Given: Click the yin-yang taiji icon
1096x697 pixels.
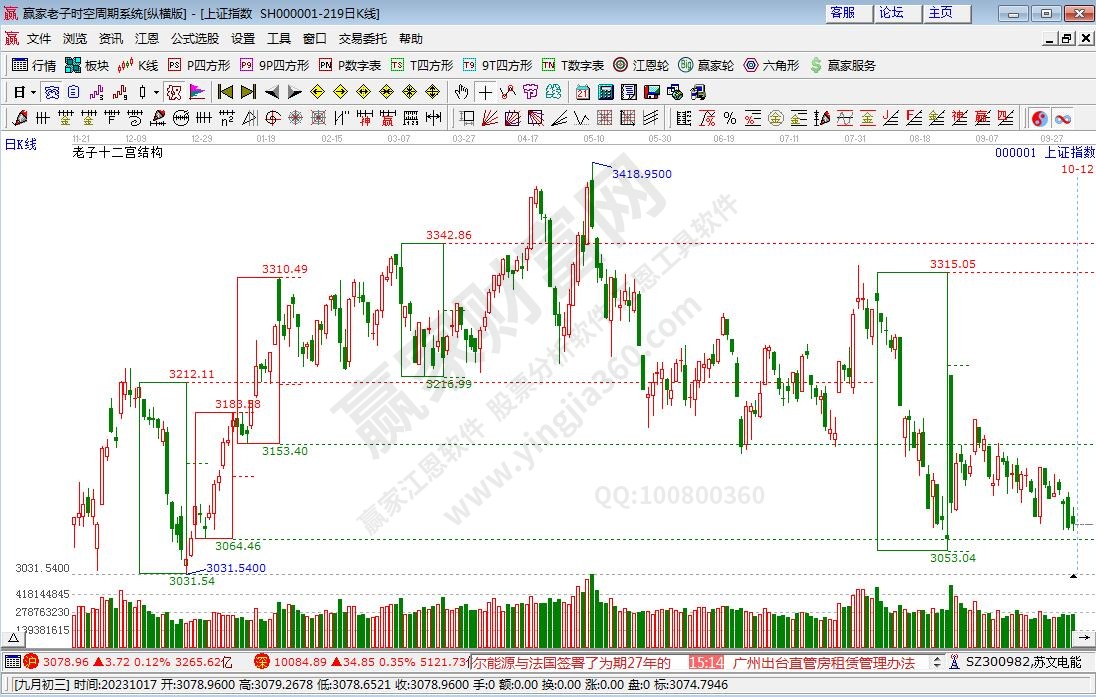Looking at the screenshot, I should tap(1039, 118).
